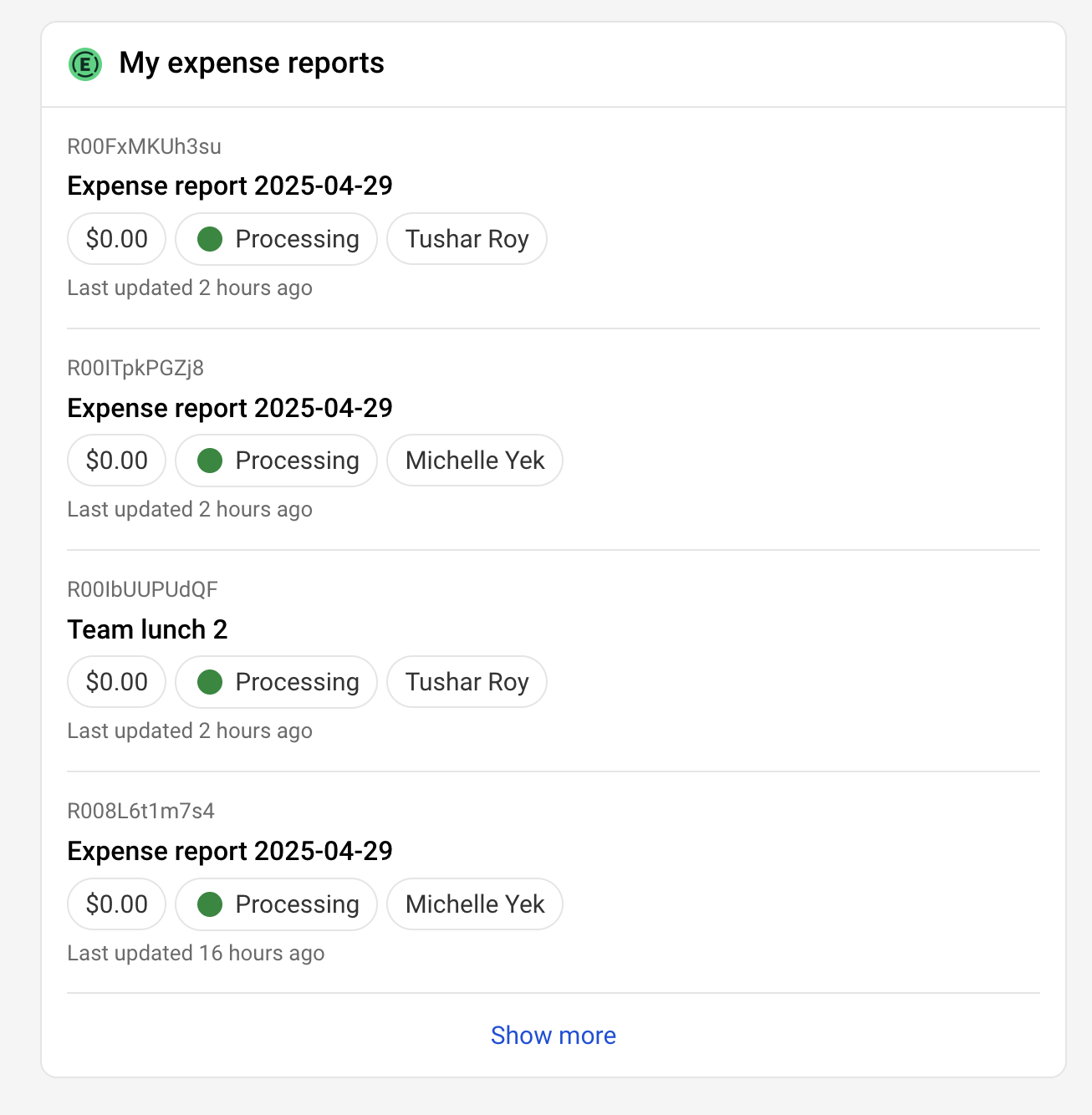Select Tushar Roy chip under Team lunch 2

point(467,682)
